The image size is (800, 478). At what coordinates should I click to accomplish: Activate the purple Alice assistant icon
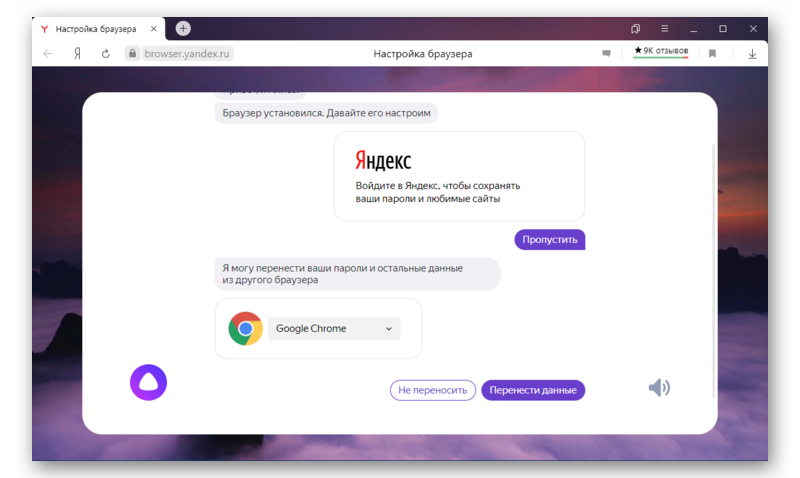click(148, 382)
